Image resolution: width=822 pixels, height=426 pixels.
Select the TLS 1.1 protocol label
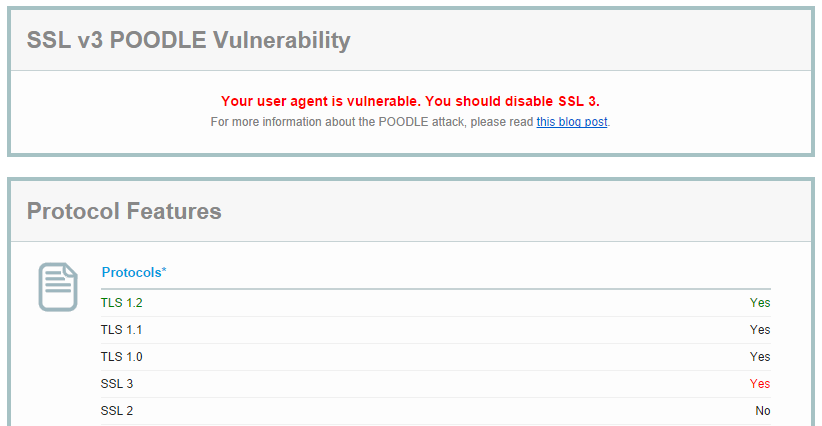click(115, 330)
